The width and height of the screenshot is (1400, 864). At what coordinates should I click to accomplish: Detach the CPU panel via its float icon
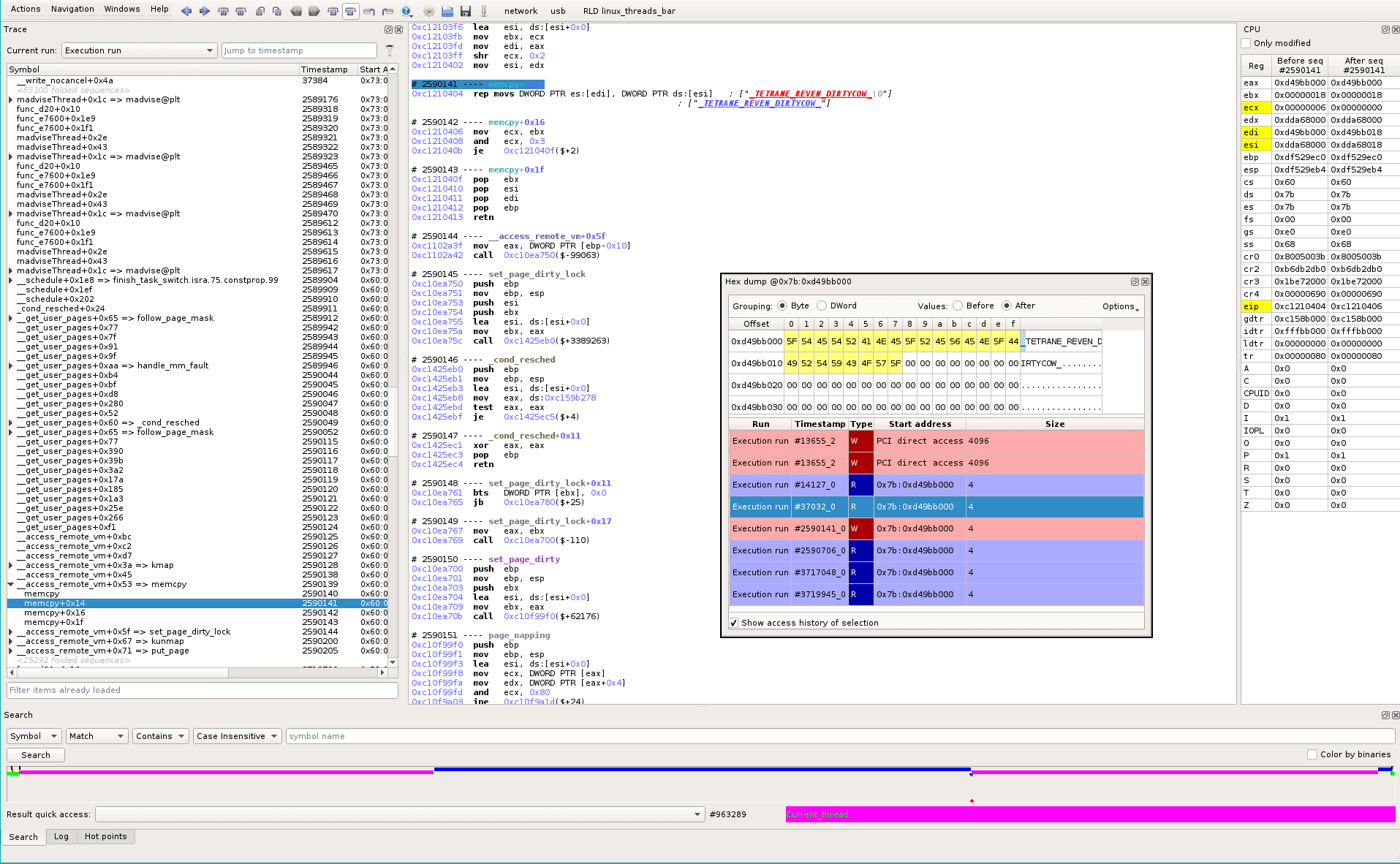pyautogui.click(x=1385, y=29)
